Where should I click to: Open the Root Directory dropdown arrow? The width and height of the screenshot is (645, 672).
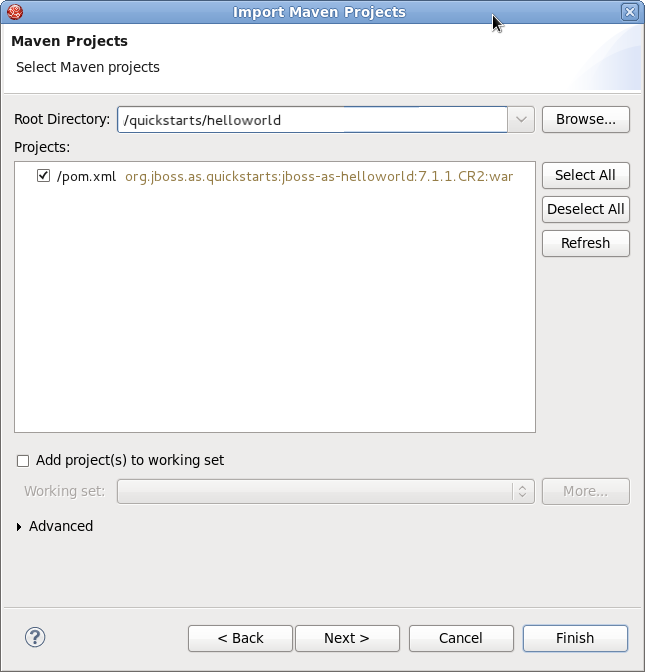521,120
